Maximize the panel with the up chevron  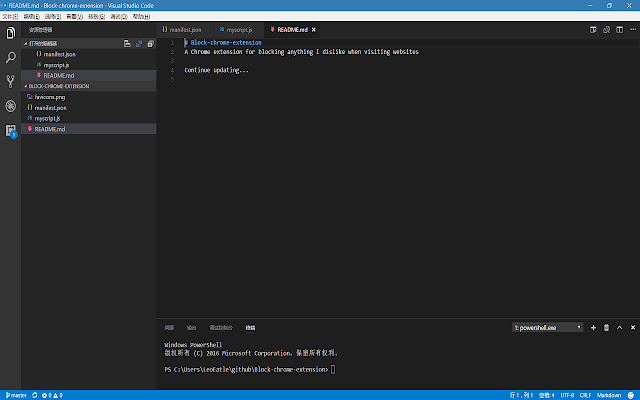(620, 328)
